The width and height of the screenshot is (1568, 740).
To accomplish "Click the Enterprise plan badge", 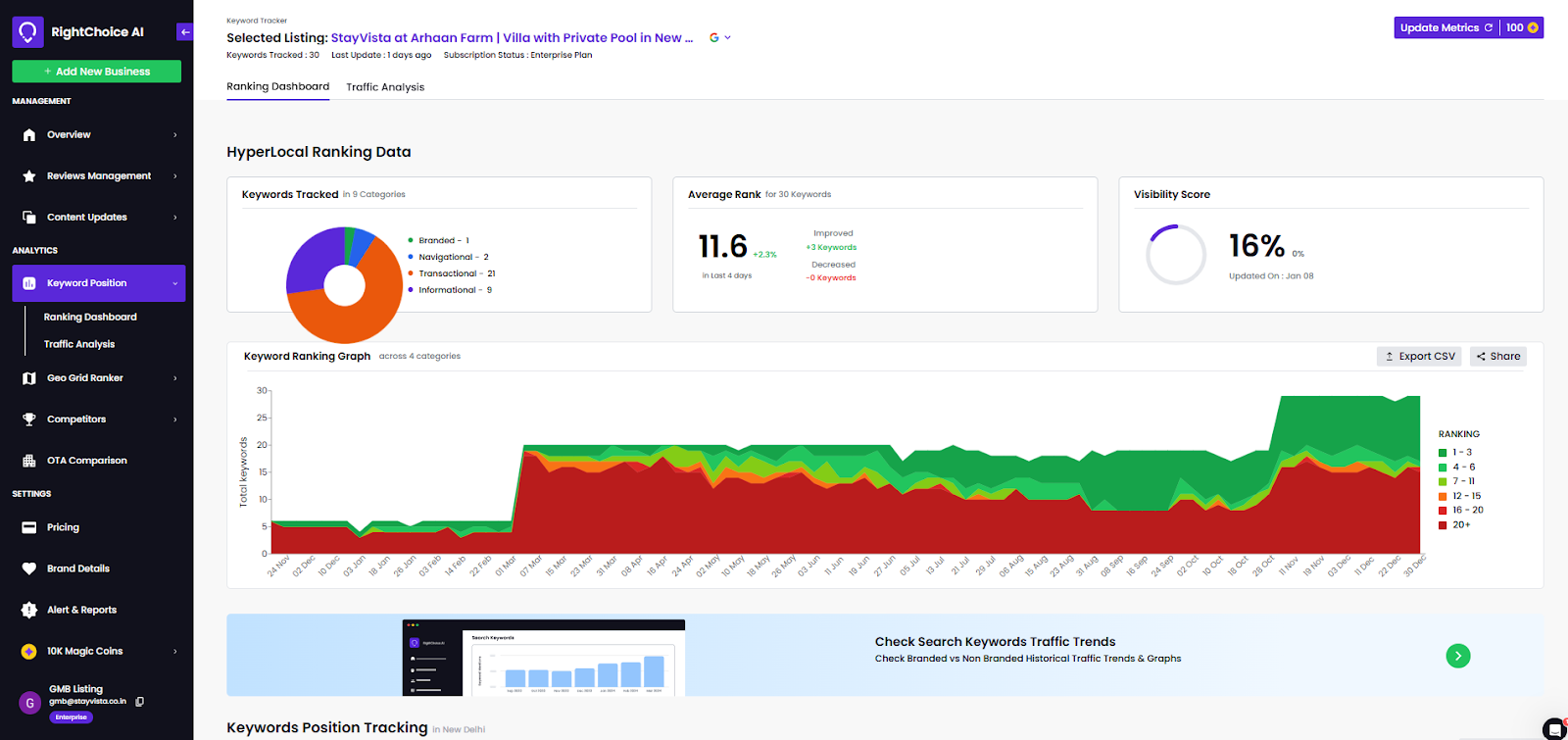I will [71, 717].
